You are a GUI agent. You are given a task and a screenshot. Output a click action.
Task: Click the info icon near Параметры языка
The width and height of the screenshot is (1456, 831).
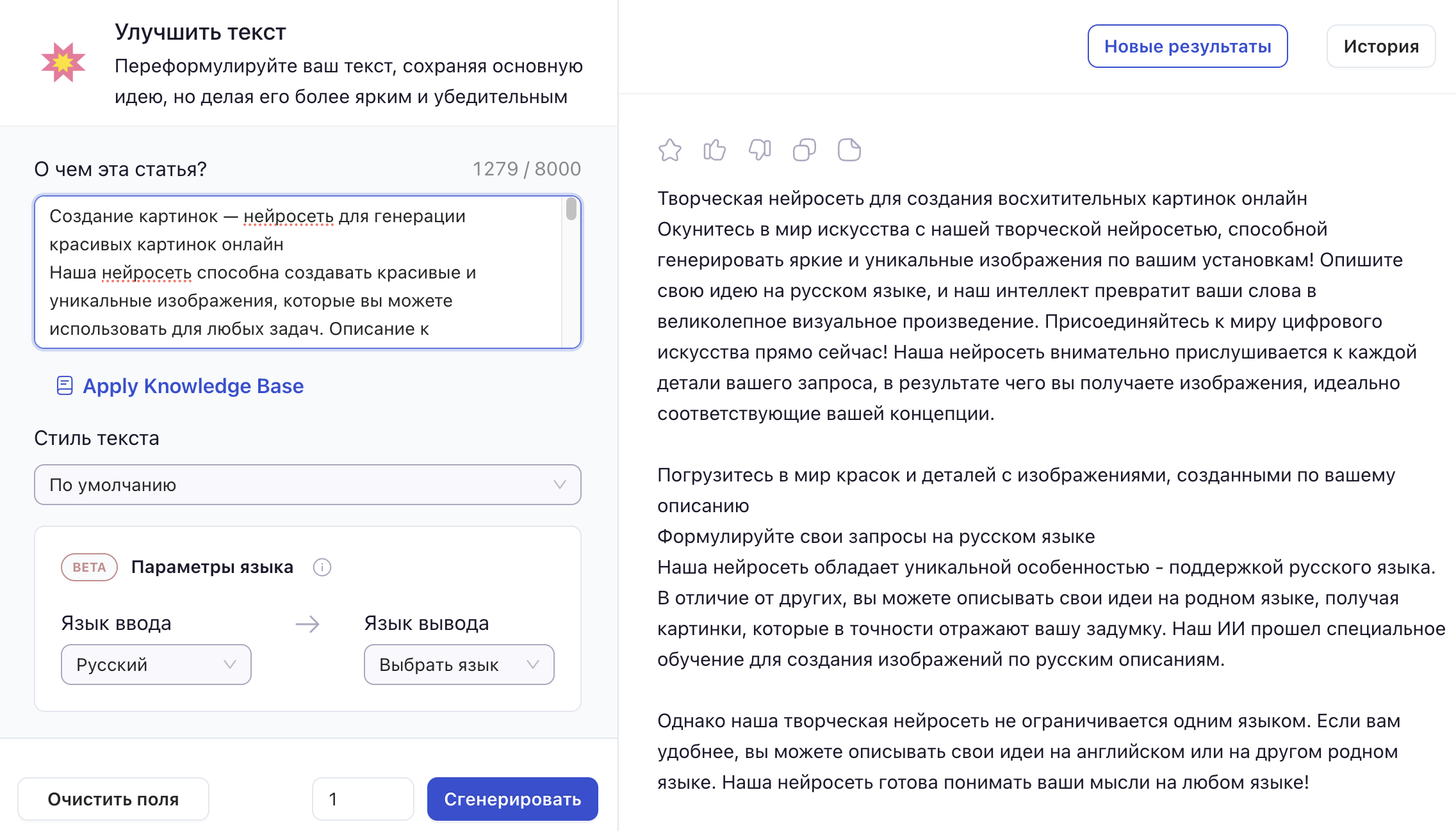tap(322, 567)
